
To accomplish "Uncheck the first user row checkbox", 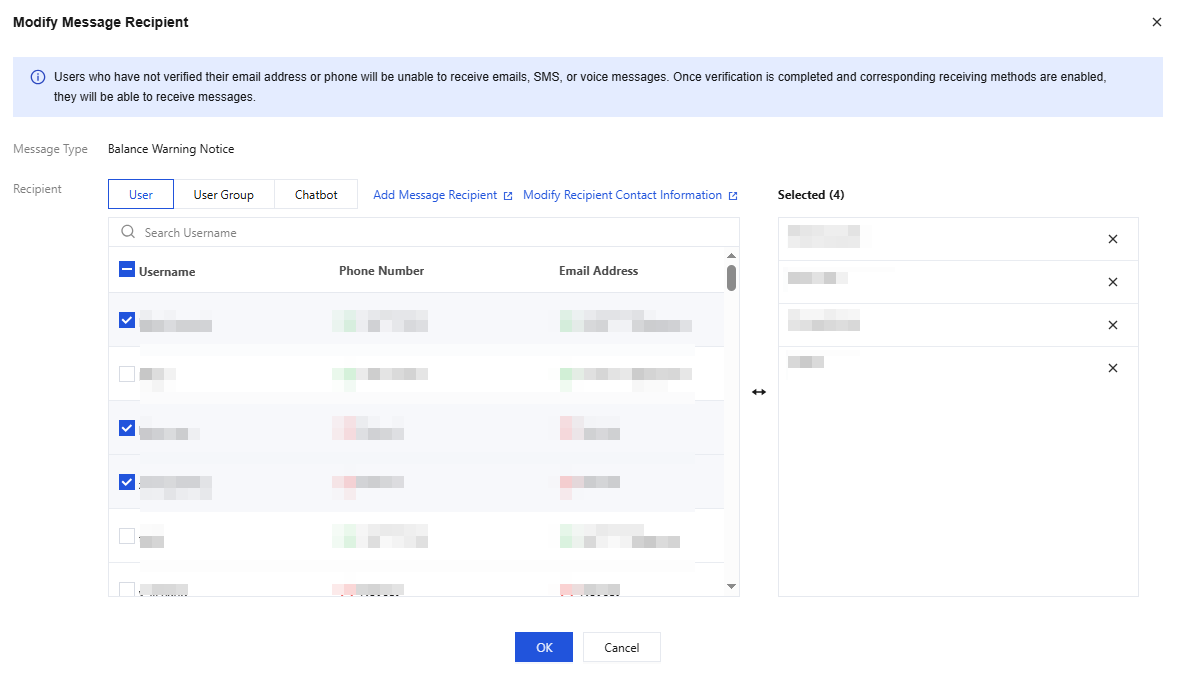I will pos(127,320).
